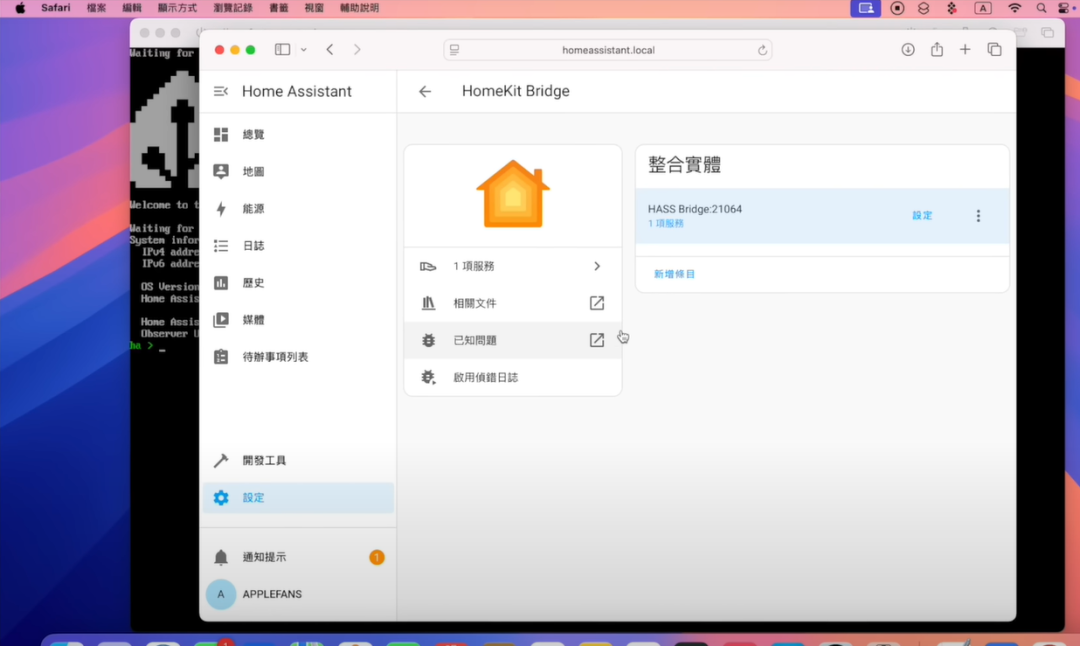This screenshot has height=646, width=1080.
Task: Open the 日誌 logbook page
Action: (298, 246)
